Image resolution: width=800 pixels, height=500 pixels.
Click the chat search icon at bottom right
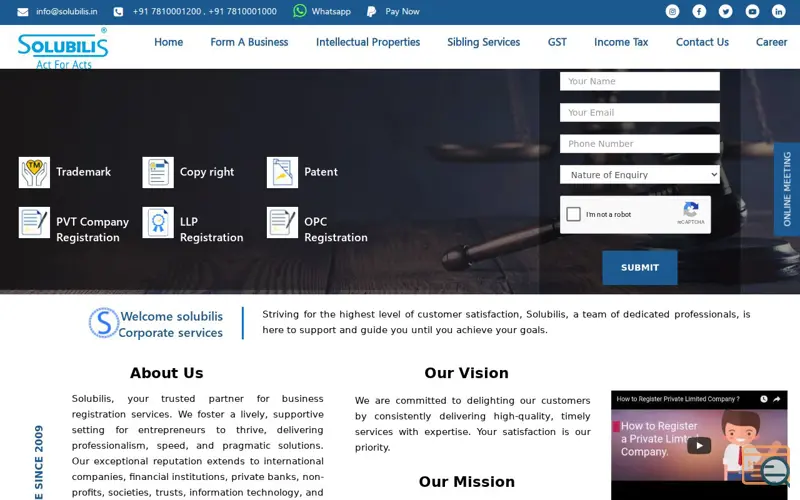pyautogui.click(x=766, y=465)
